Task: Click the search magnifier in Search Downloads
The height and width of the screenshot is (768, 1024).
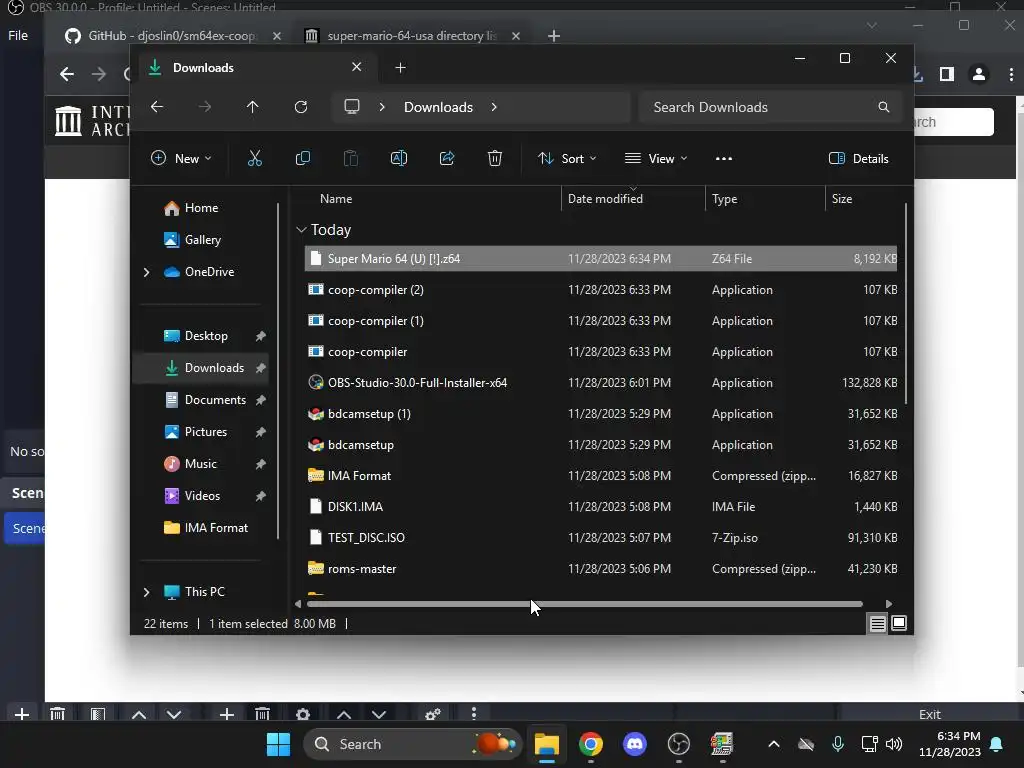Action: (884, 107)
